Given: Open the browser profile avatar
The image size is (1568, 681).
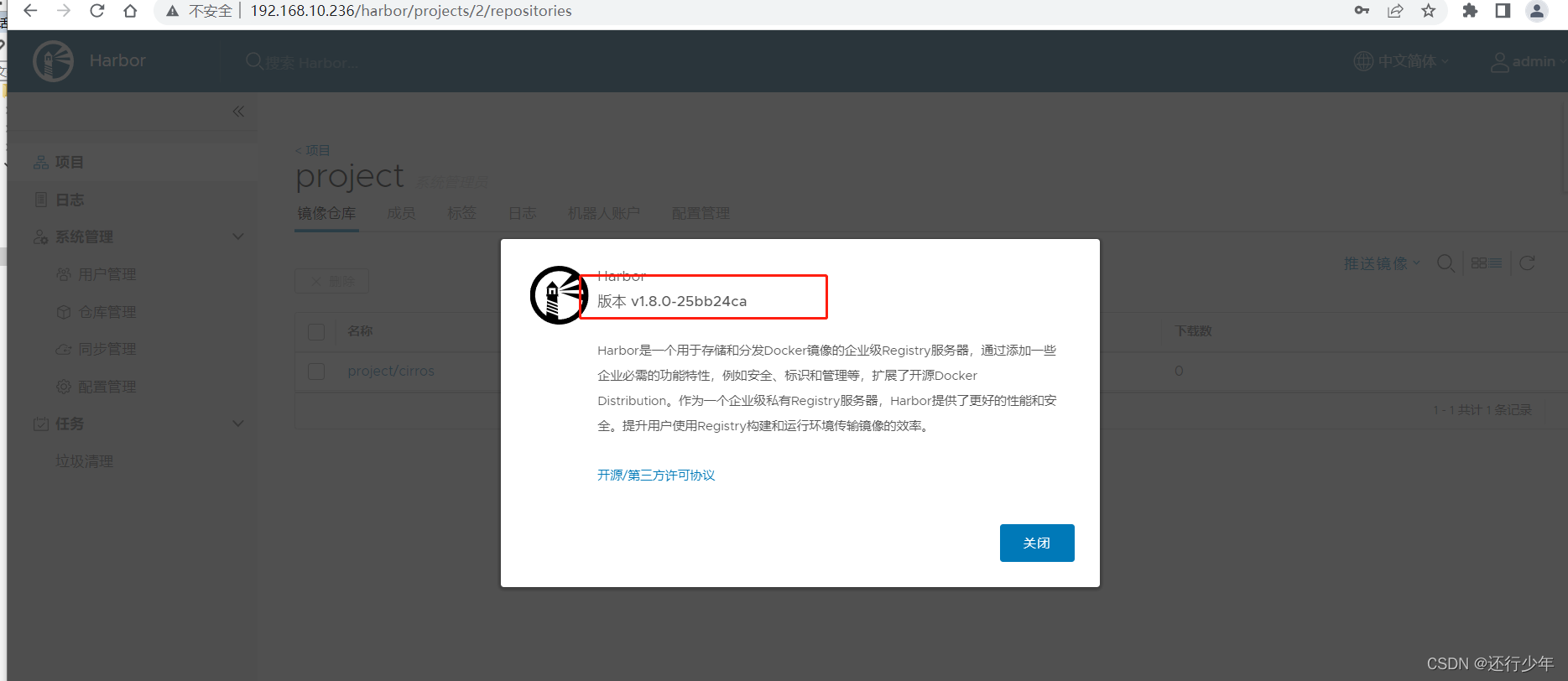Looking at the screenshot, I should (x=1537, y=11).
